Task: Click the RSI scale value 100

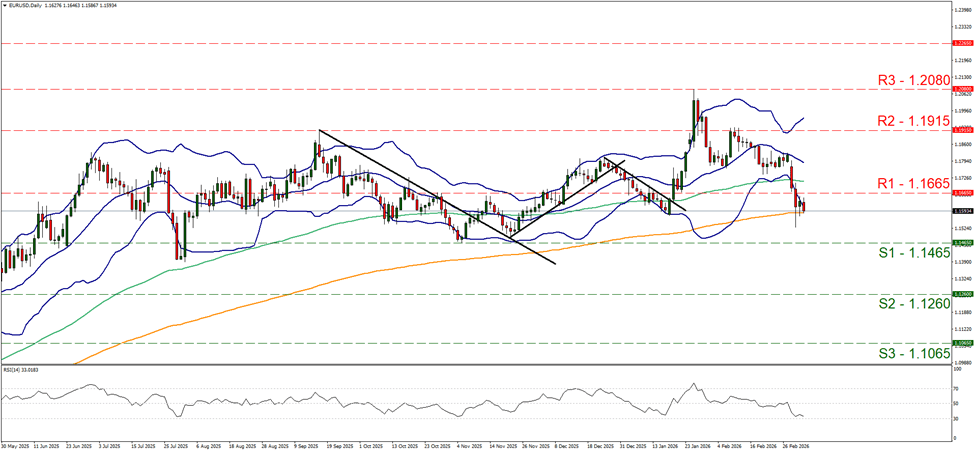Action: tap(958, 369)
